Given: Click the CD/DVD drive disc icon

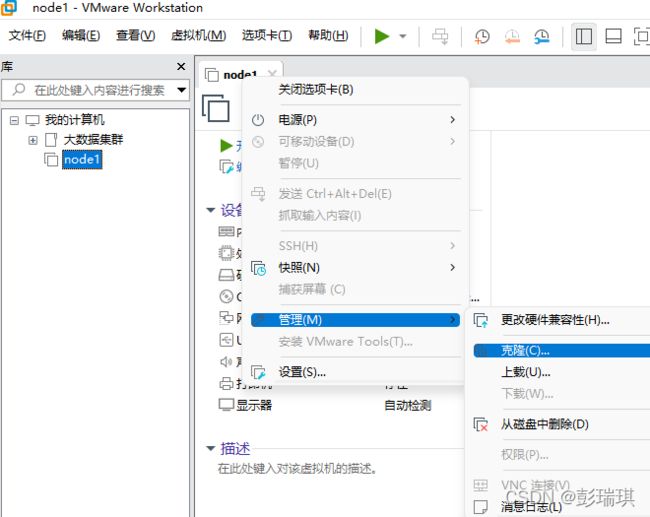Looking at the screenshot, I should (x=226, y=296).
